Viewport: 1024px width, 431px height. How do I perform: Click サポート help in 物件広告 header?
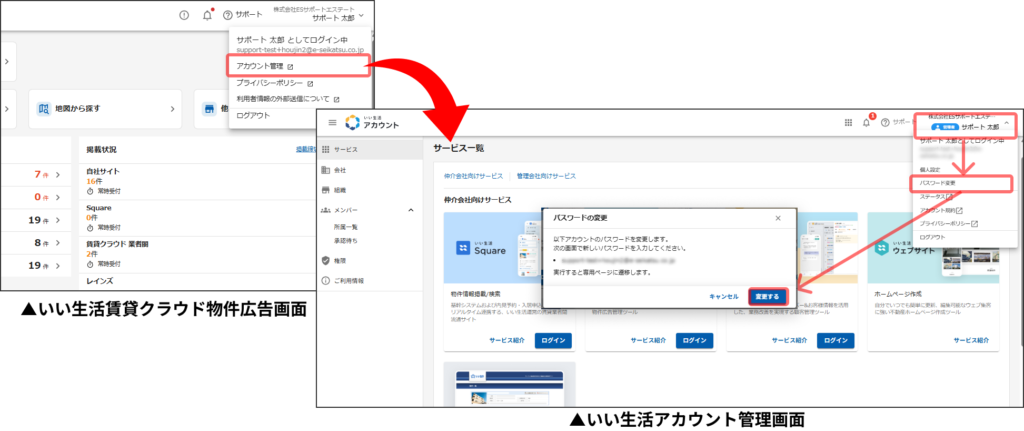click(242, 14)
